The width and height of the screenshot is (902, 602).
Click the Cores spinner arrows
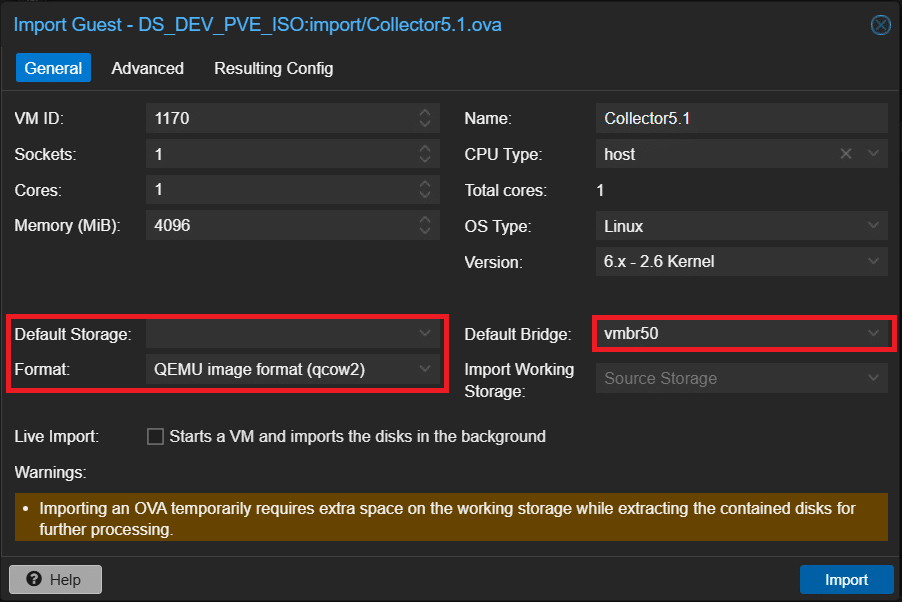425,190
